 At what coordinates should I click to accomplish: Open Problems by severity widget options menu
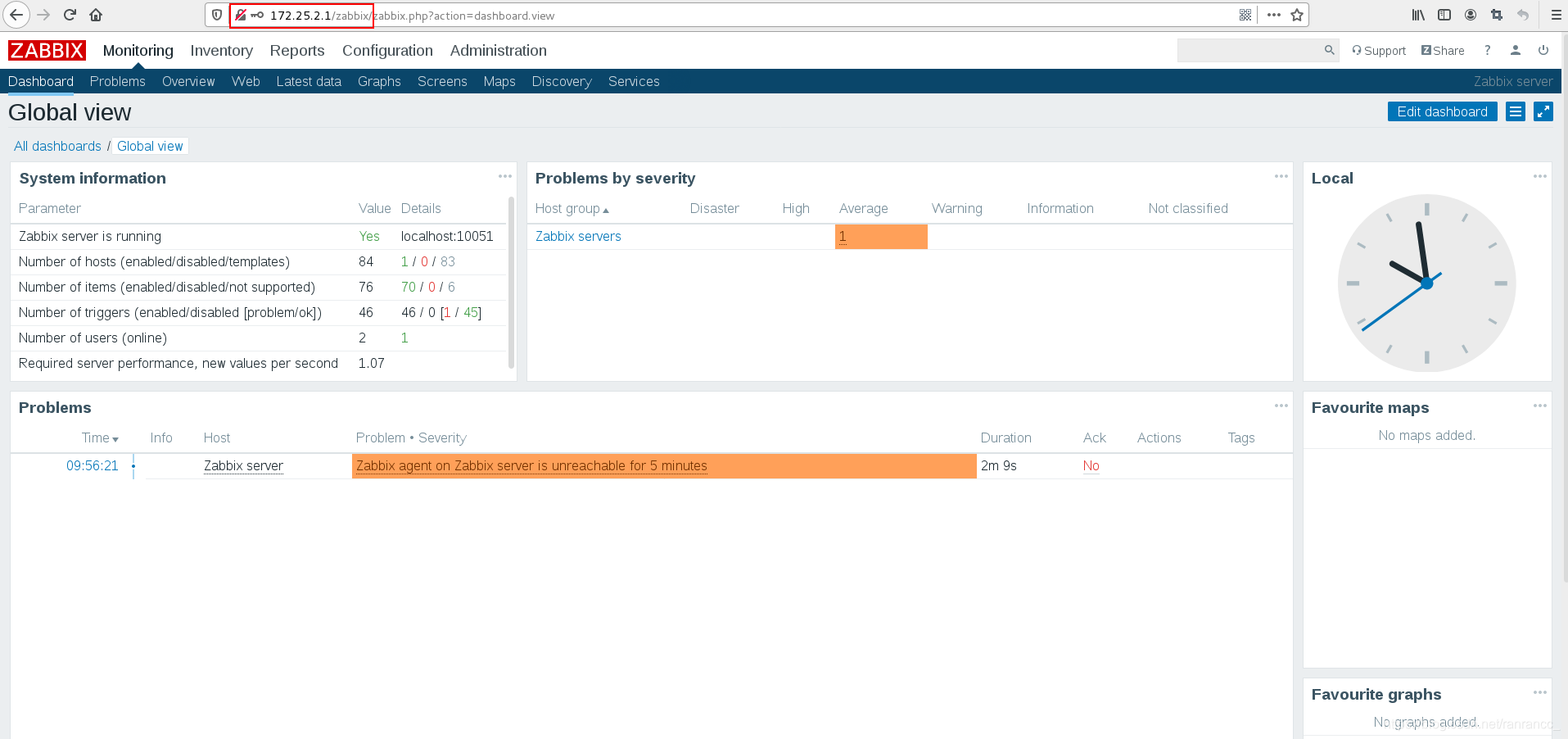(x=1281, y=176)
